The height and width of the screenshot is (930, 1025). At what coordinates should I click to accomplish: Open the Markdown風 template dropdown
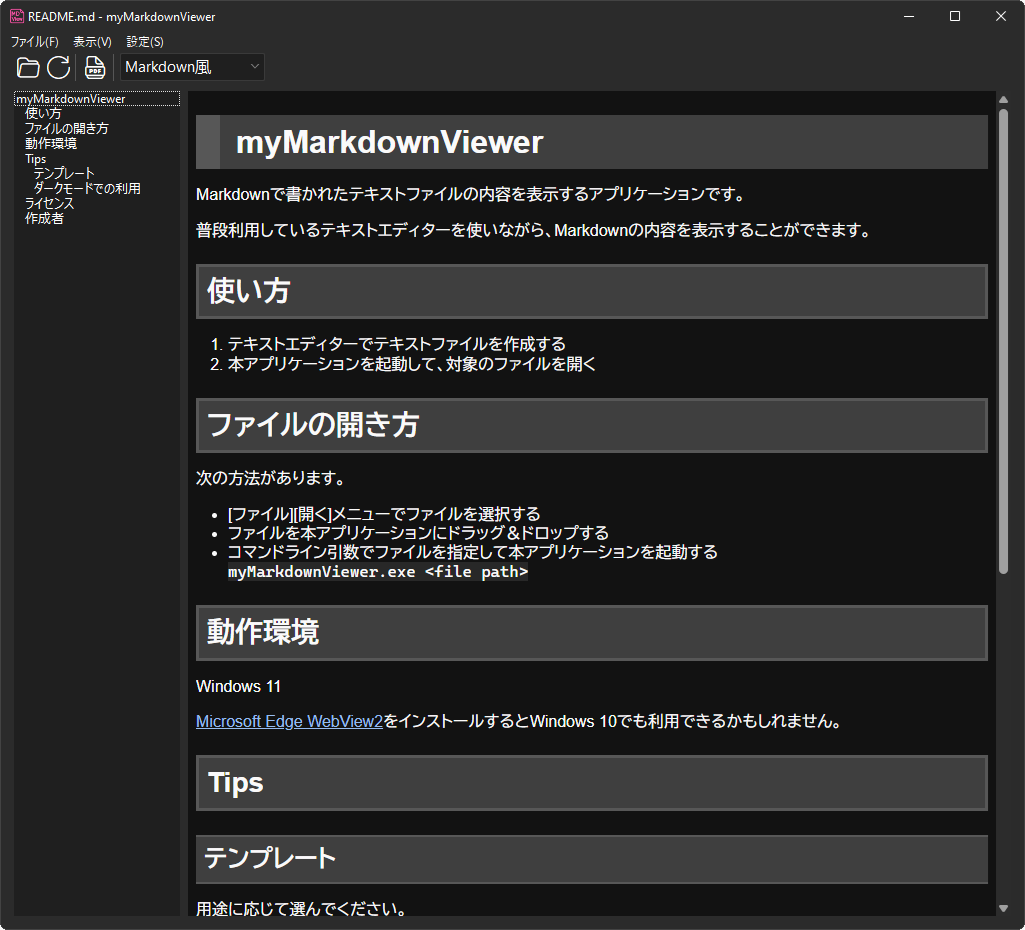pyautogui.click(x=192, y=67)
